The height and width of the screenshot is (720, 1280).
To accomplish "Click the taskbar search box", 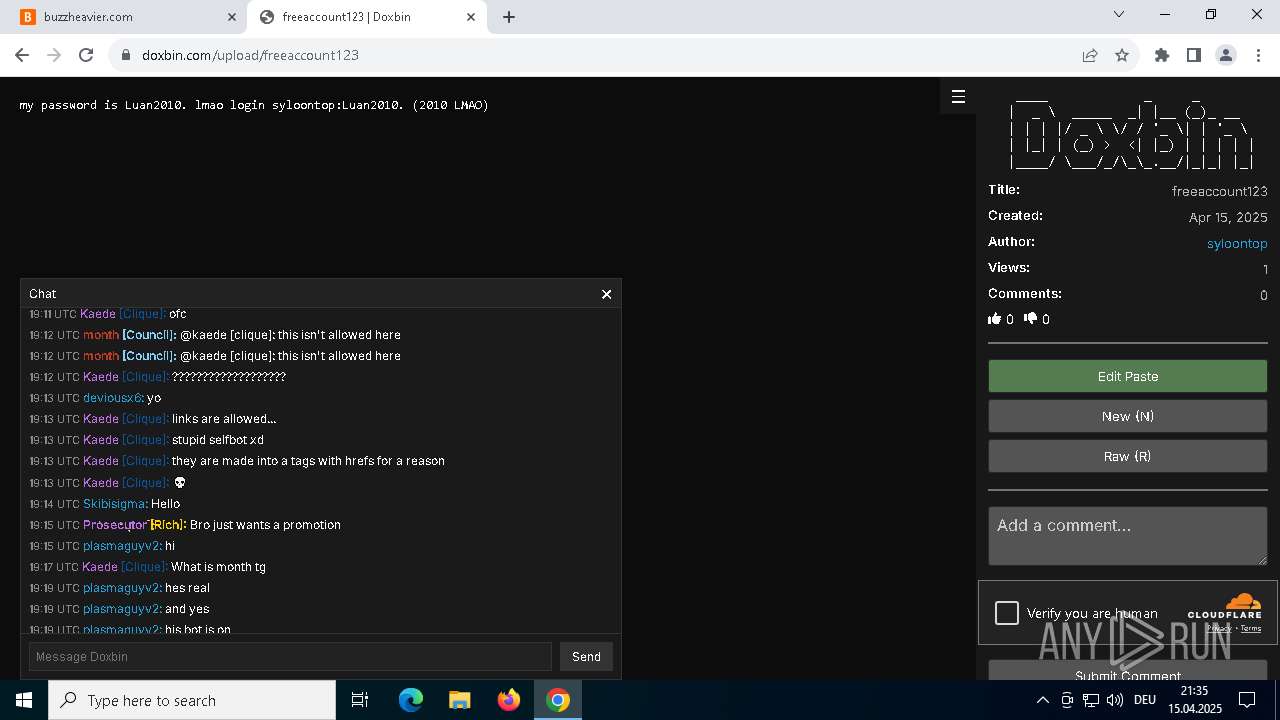I will (x=192, y=700).
